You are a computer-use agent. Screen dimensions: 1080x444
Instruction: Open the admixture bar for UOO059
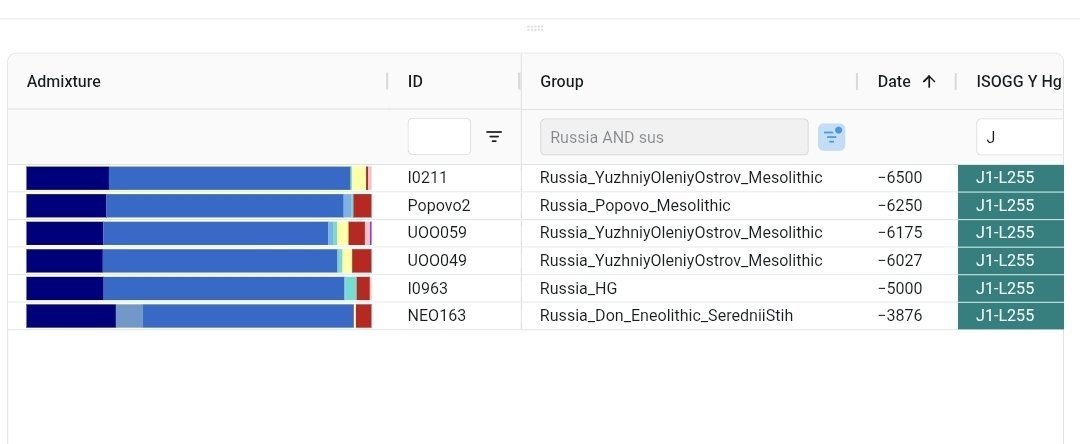(199, 233)
